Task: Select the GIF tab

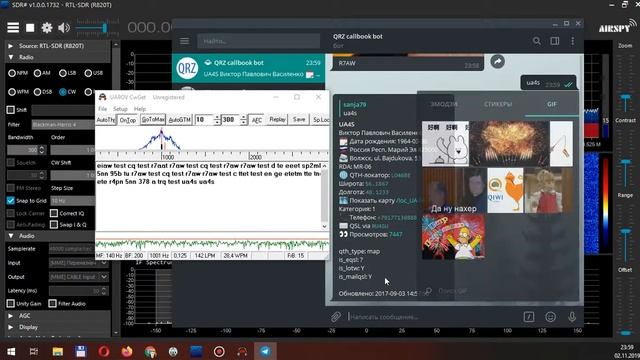Action: pos(551,104)
